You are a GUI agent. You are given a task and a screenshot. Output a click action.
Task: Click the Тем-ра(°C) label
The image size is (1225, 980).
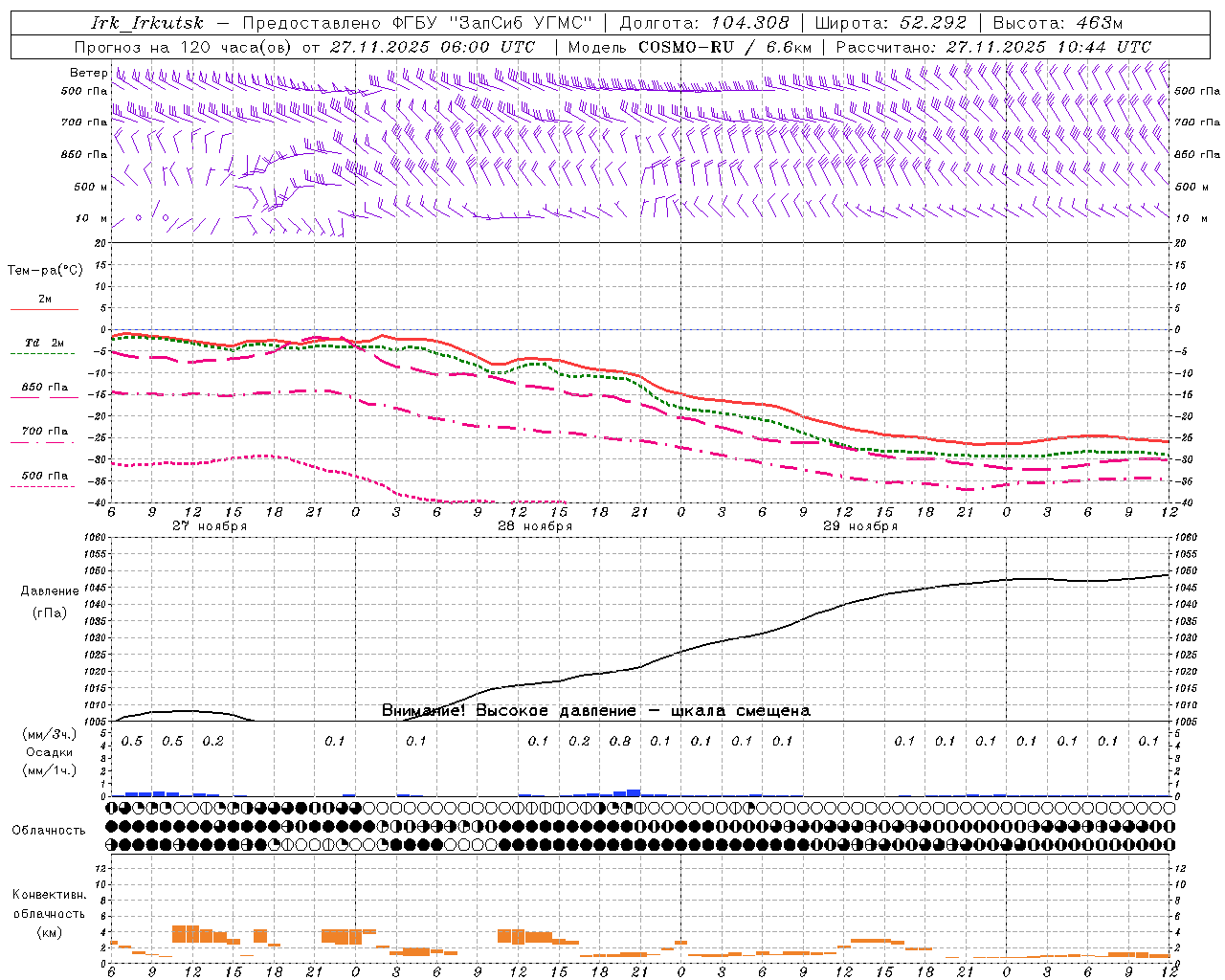pos(45,271)
